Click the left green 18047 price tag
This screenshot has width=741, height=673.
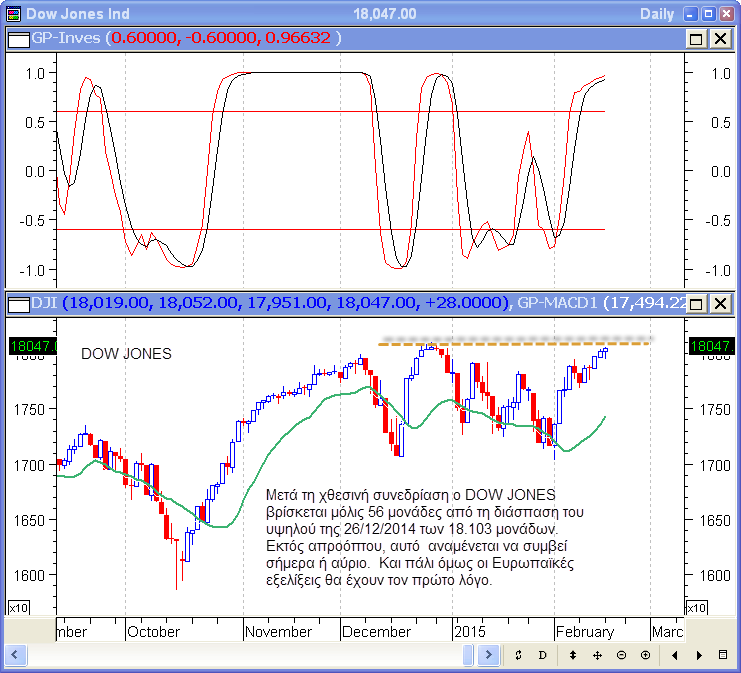33,346
